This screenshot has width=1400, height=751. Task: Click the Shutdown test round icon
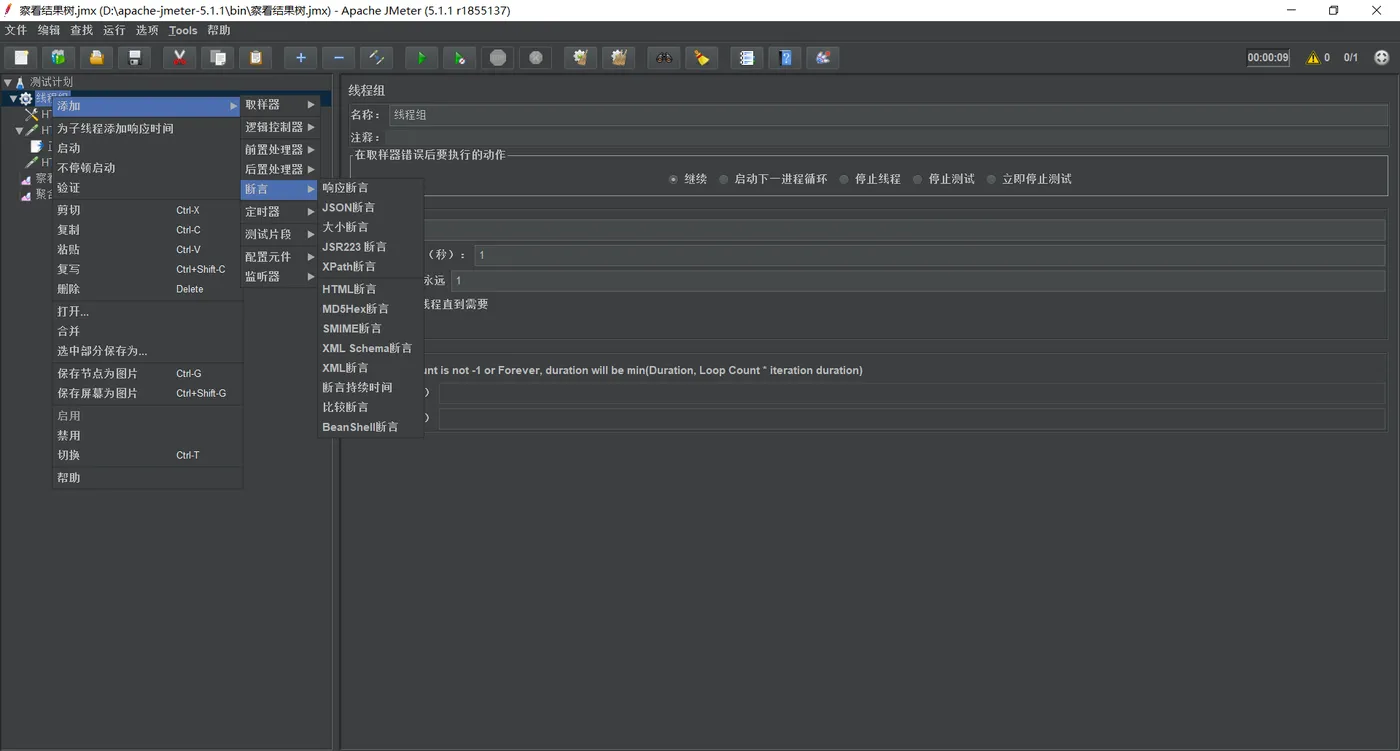(536, 58)
